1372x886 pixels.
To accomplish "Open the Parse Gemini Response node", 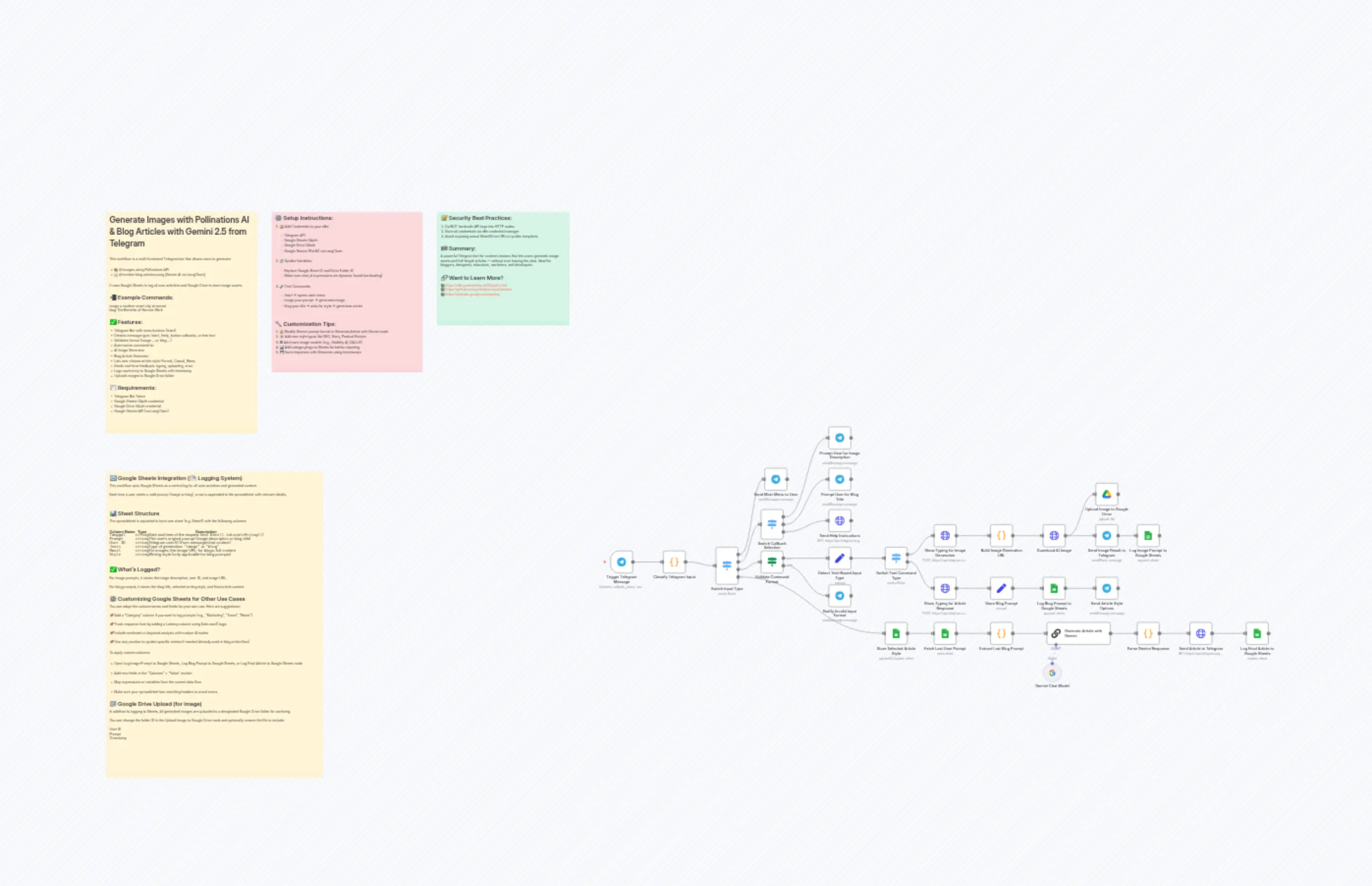I will tap(1148, 633).
